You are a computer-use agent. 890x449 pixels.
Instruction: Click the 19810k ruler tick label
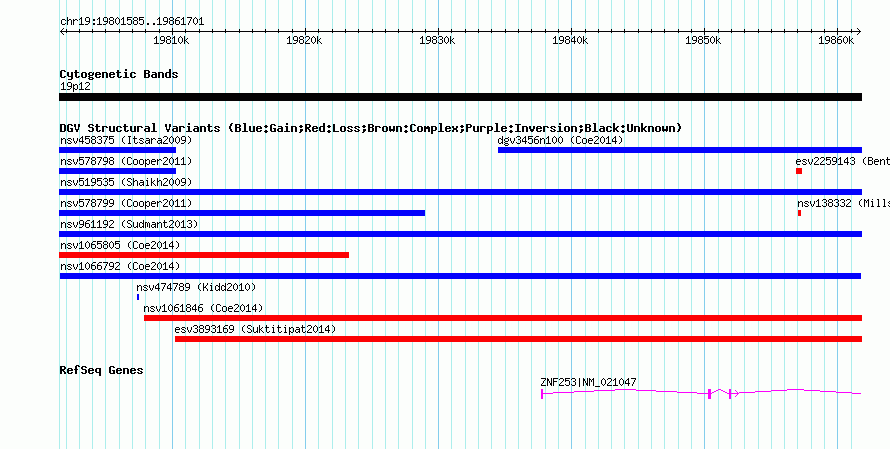(x=171, y=41)
